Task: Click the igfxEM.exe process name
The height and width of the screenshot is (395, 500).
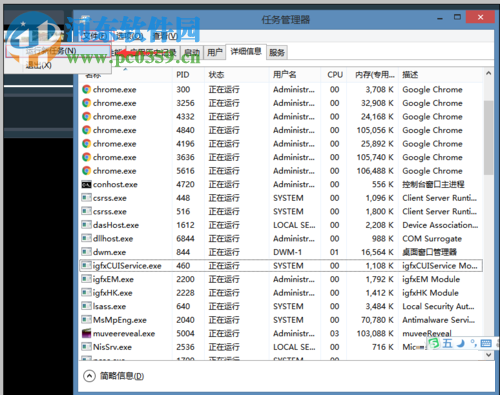Action: click(113, 279)
